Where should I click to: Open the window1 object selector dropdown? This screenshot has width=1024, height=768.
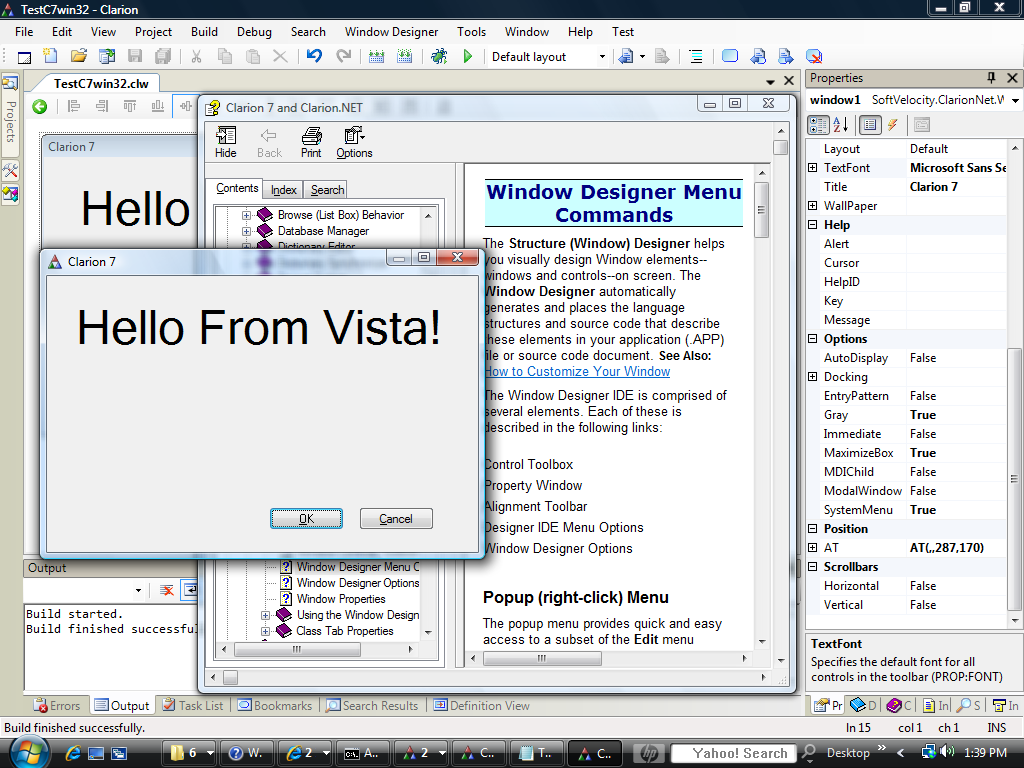pos(1015,101)
